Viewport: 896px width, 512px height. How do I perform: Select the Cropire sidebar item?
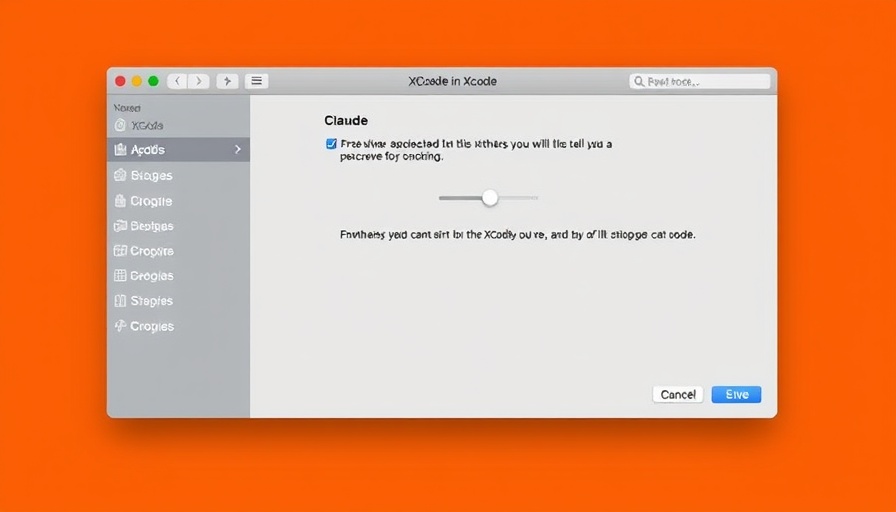[x=178, y=251]
